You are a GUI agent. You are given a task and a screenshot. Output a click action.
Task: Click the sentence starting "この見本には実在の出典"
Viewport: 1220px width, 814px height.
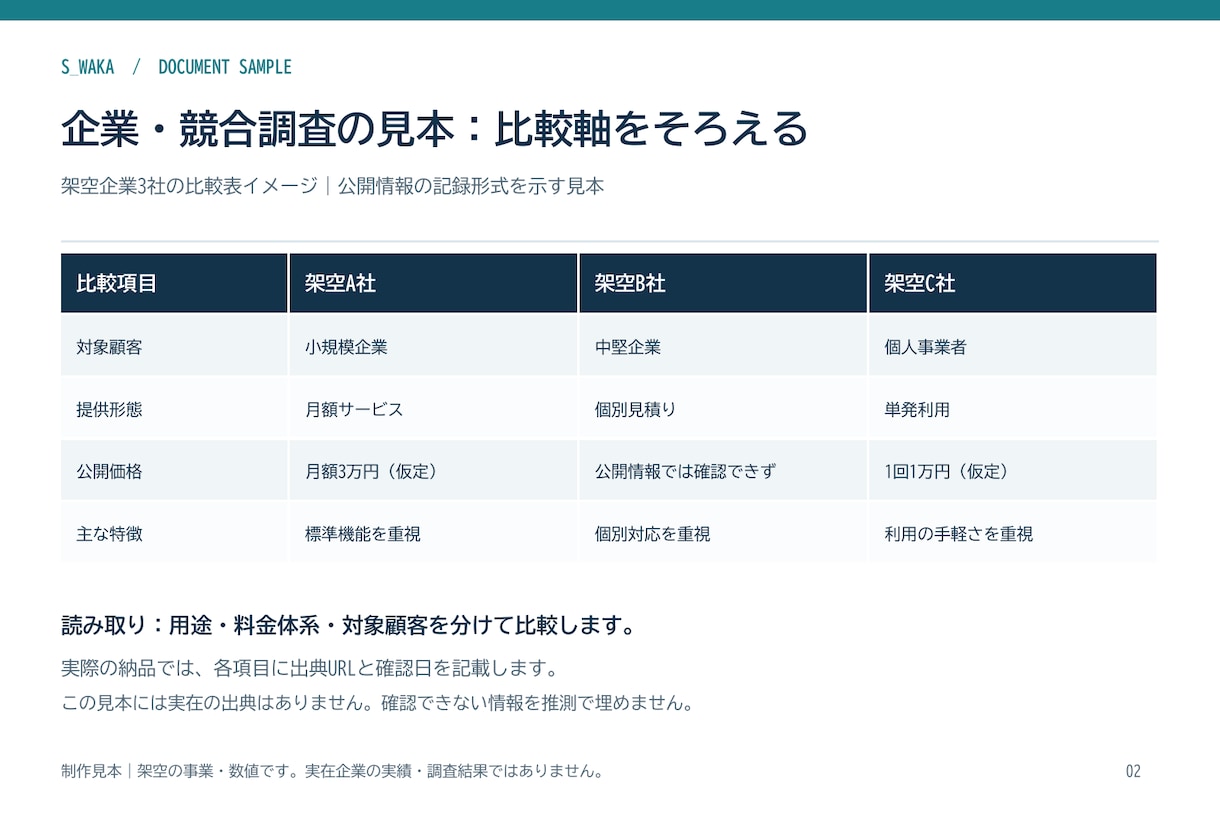pyautogui.click(x=377, y=703)
